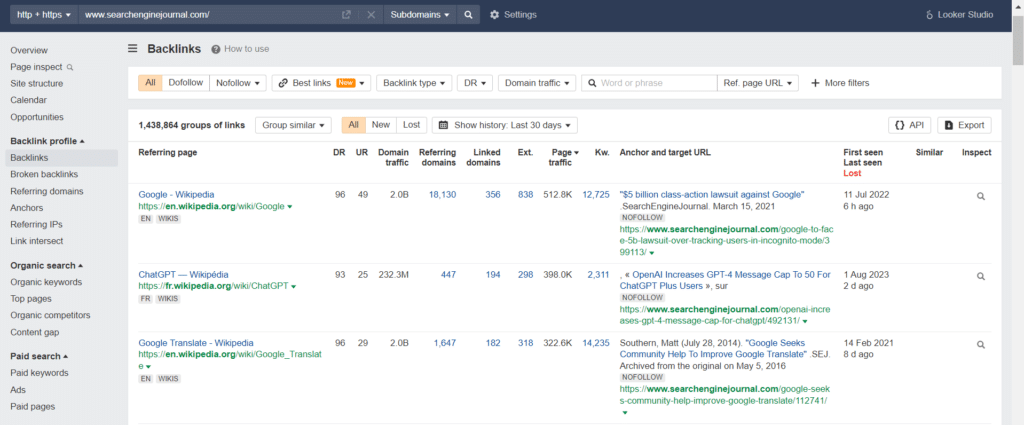Image resolution: width=1024 pixels, height=425 pixels.
Task: Click the URL input with searchenginejournal.com
Action: tap(209, 14)
